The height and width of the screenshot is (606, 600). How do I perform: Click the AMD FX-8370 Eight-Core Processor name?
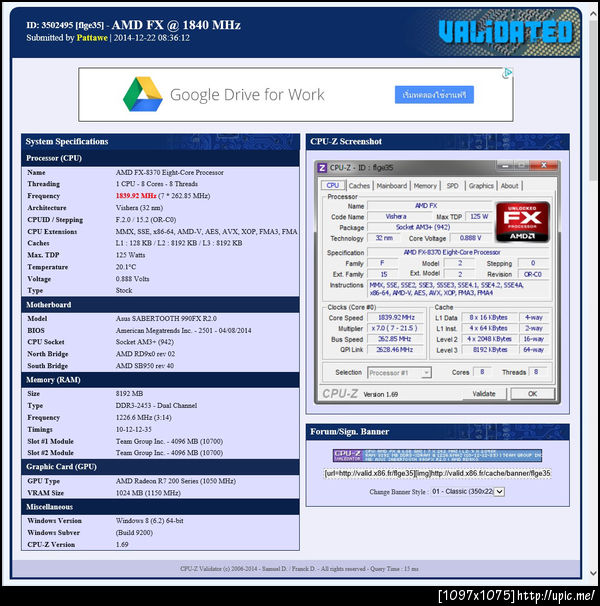170,172
